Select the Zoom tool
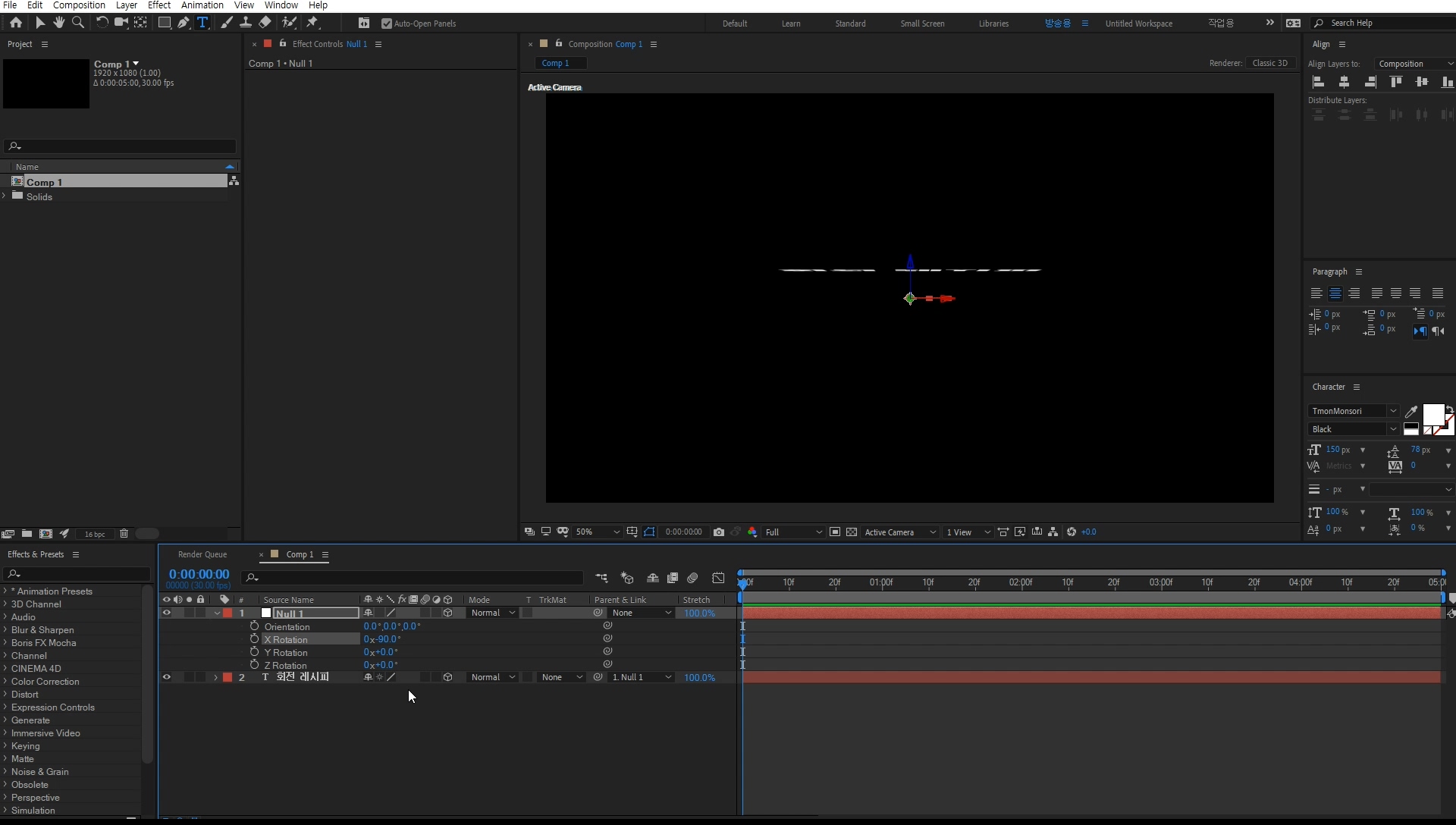The width and height of the screenshot is (1456, 825). click(x=77, y=23)
